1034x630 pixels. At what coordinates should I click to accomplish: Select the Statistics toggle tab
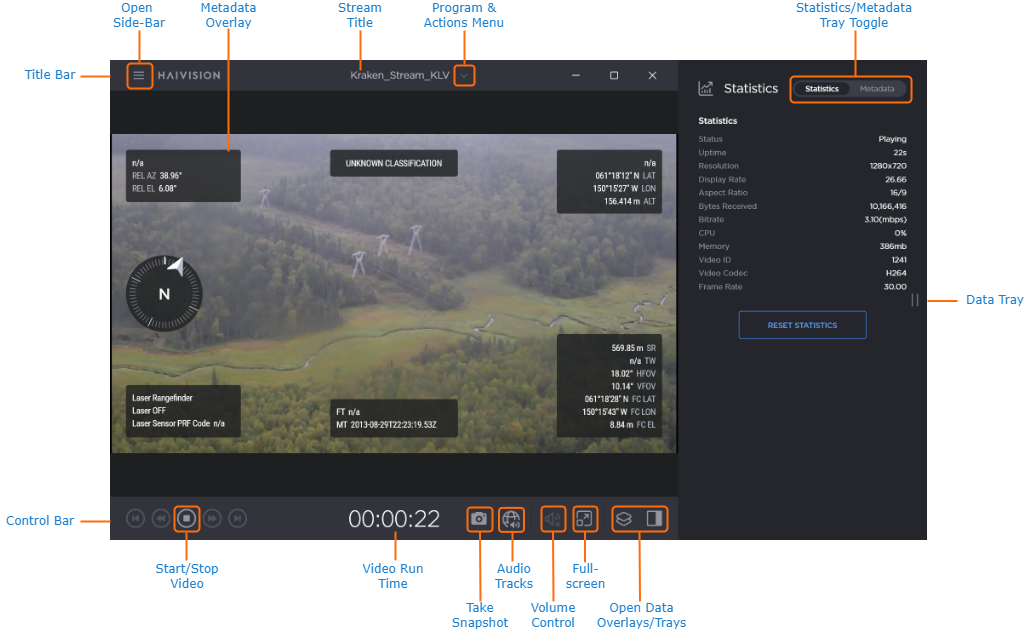(822, 89)
